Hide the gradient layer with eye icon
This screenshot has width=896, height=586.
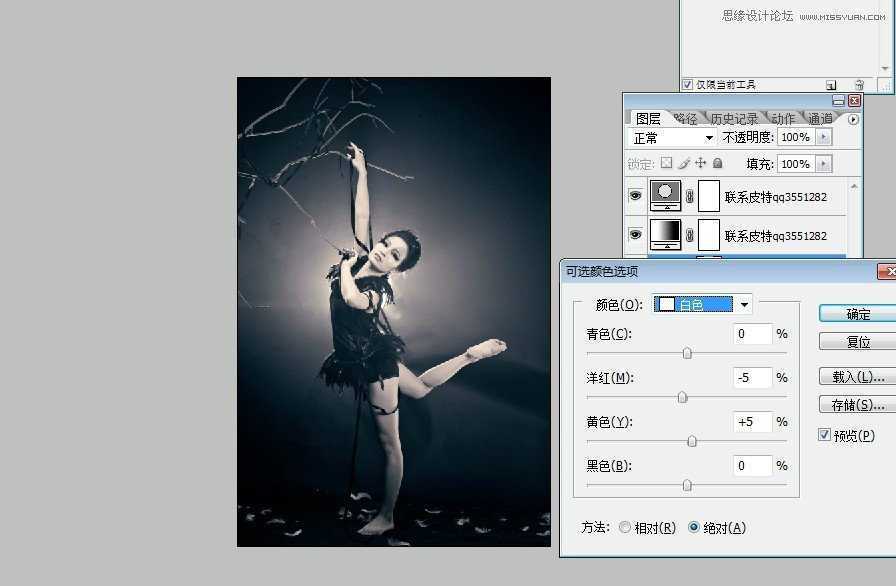coord(635,235)
